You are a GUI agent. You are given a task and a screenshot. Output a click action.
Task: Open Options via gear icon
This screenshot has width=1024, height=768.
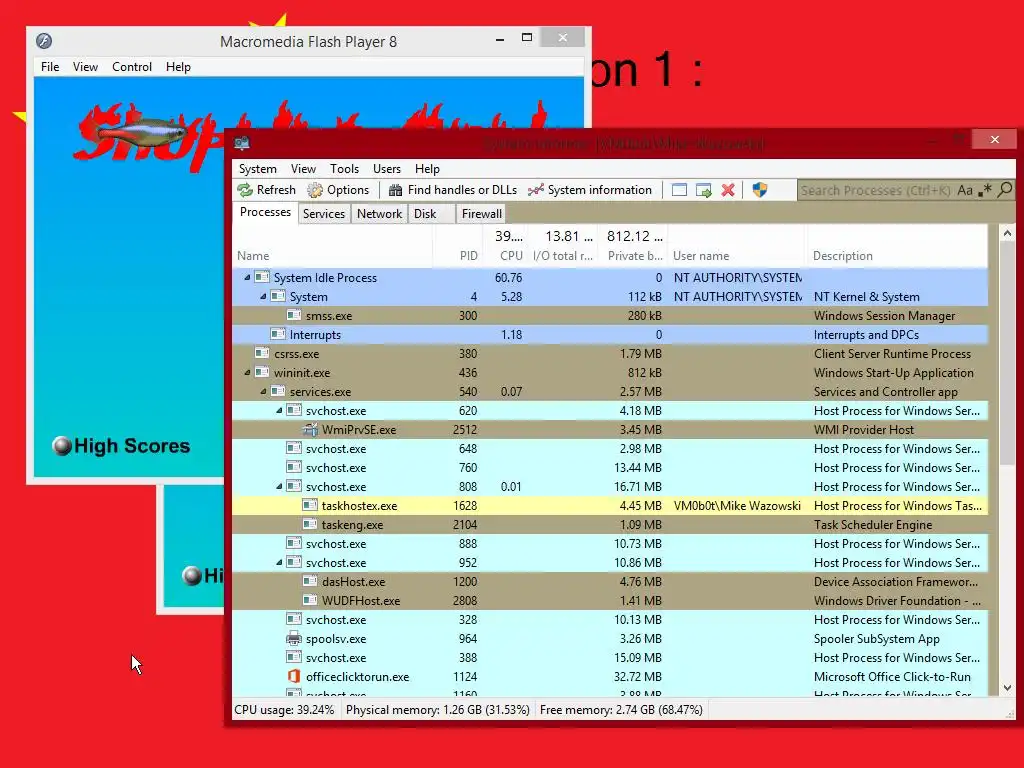click(x=315, y=190)
